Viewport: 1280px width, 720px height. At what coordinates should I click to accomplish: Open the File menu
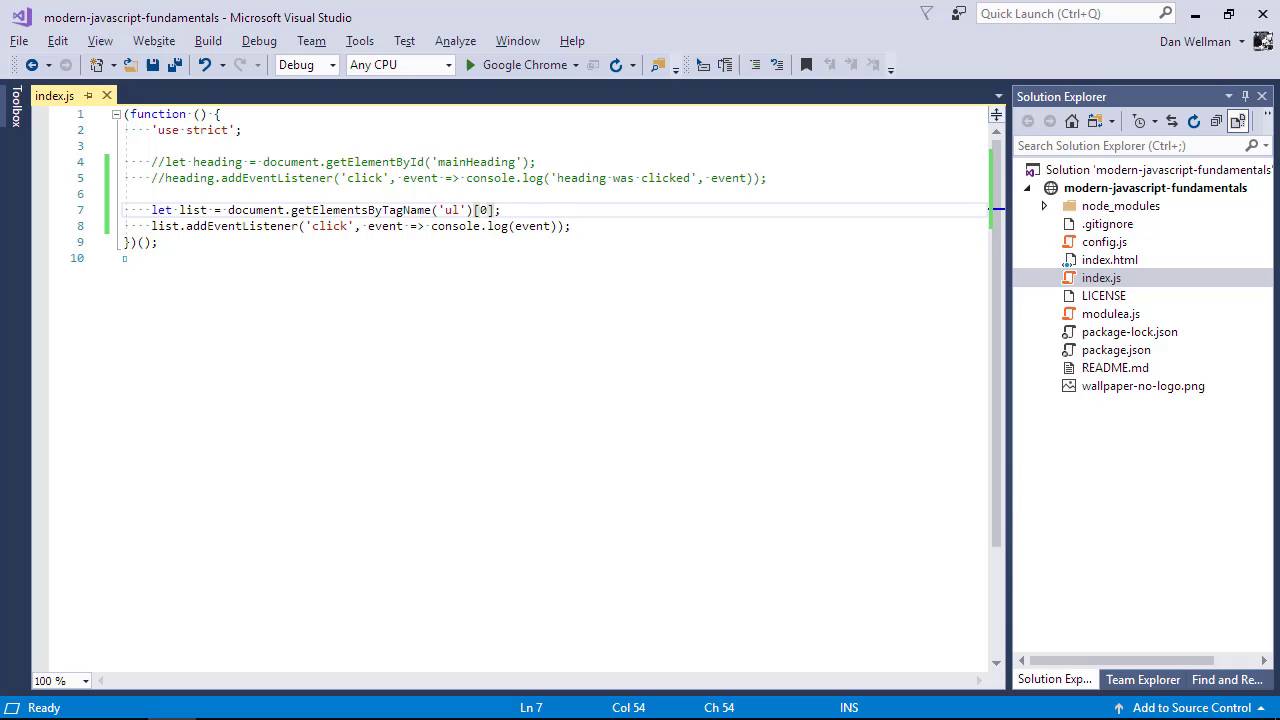[x=19, y=41]
